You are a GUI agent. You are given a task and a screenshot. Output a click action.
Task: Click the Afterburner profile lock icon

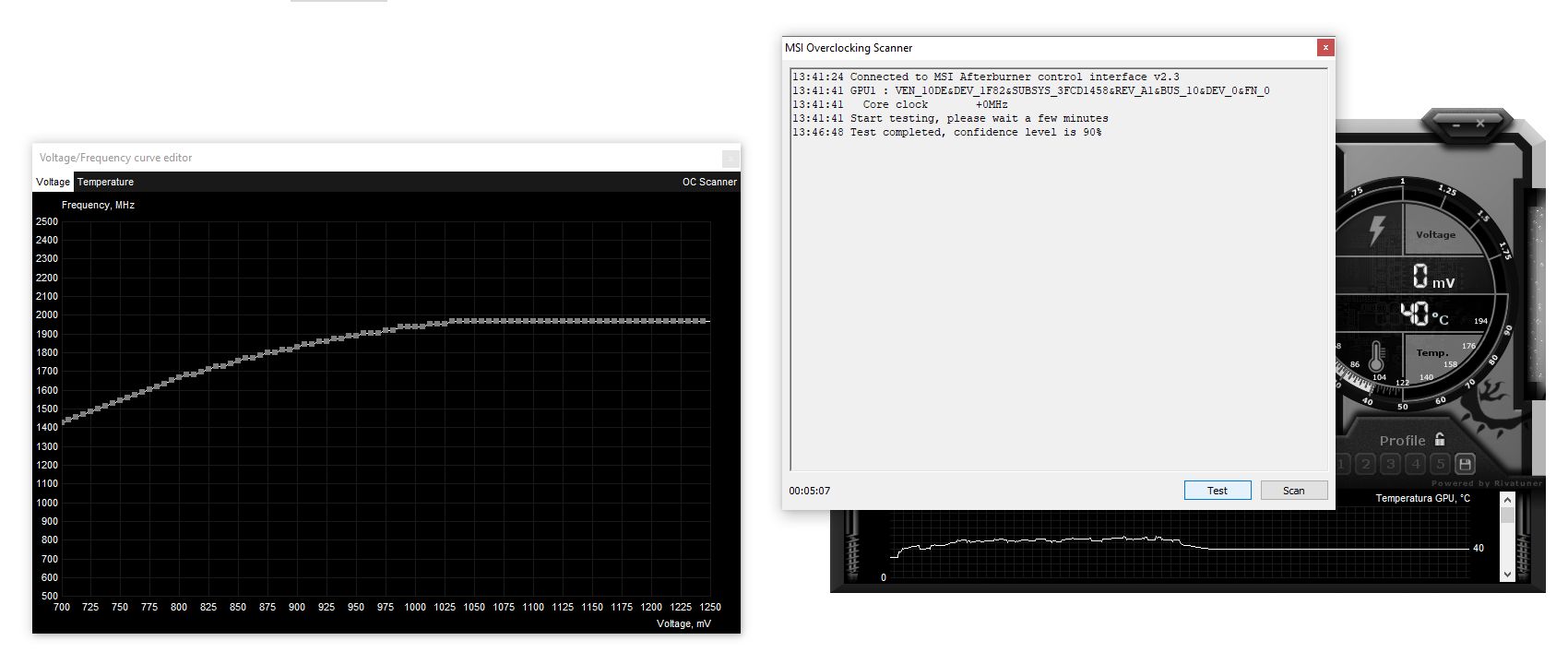[x=1440, y=439]
